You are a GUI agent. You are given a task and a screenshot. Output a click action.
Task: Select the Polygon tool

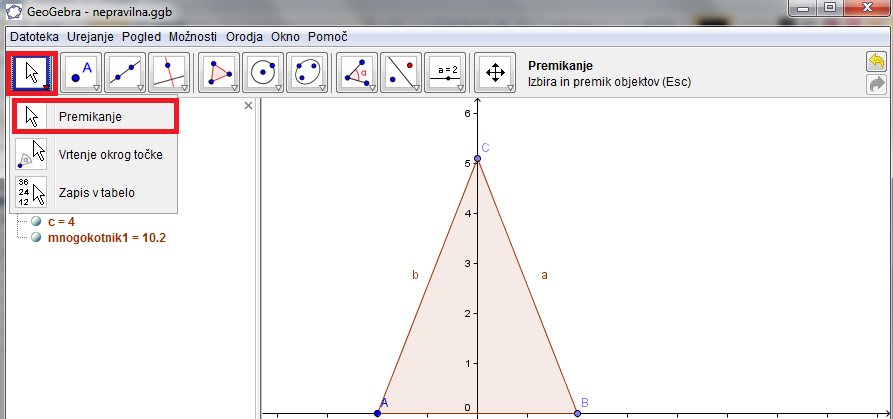(x=220, y=72)
